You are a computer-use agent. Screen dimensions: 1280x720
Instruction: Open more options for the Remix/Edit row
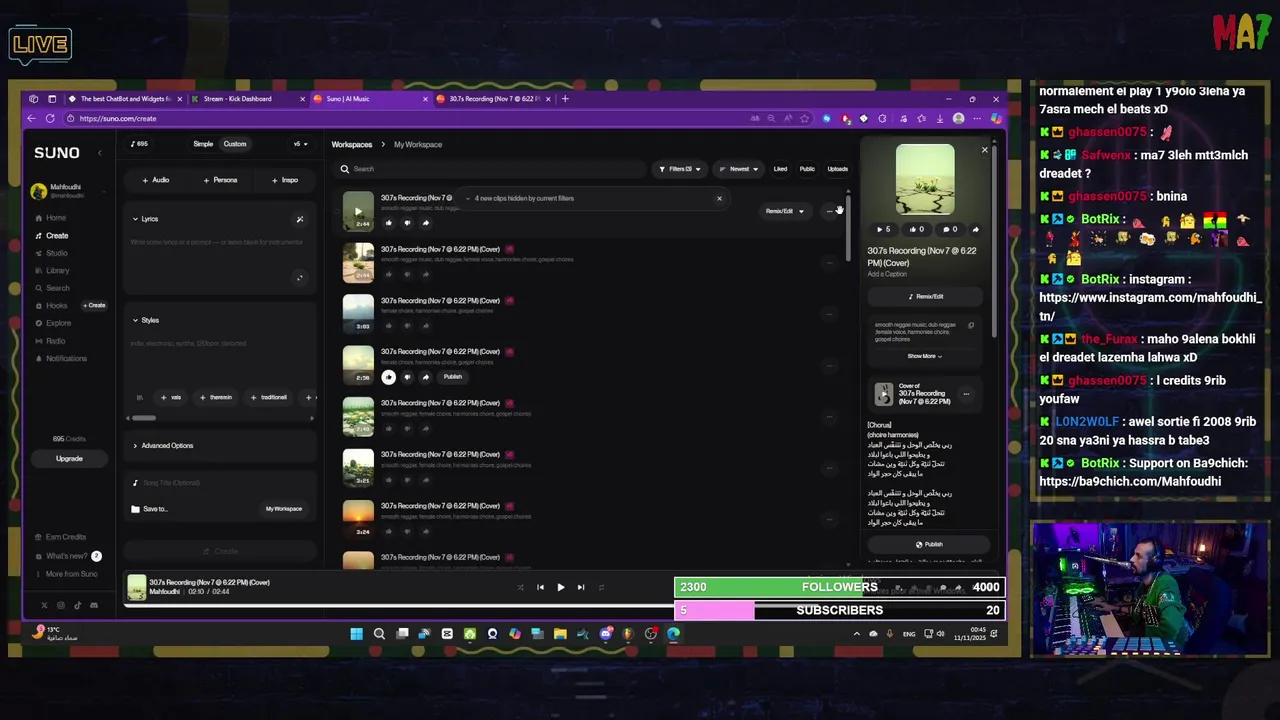[x=829, y=211]
